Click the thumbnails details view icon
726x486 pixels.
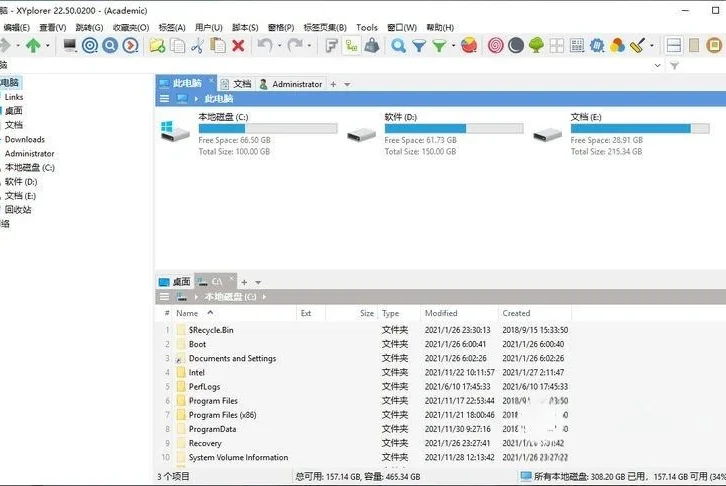pyautogui.click(x=577, y=45)
